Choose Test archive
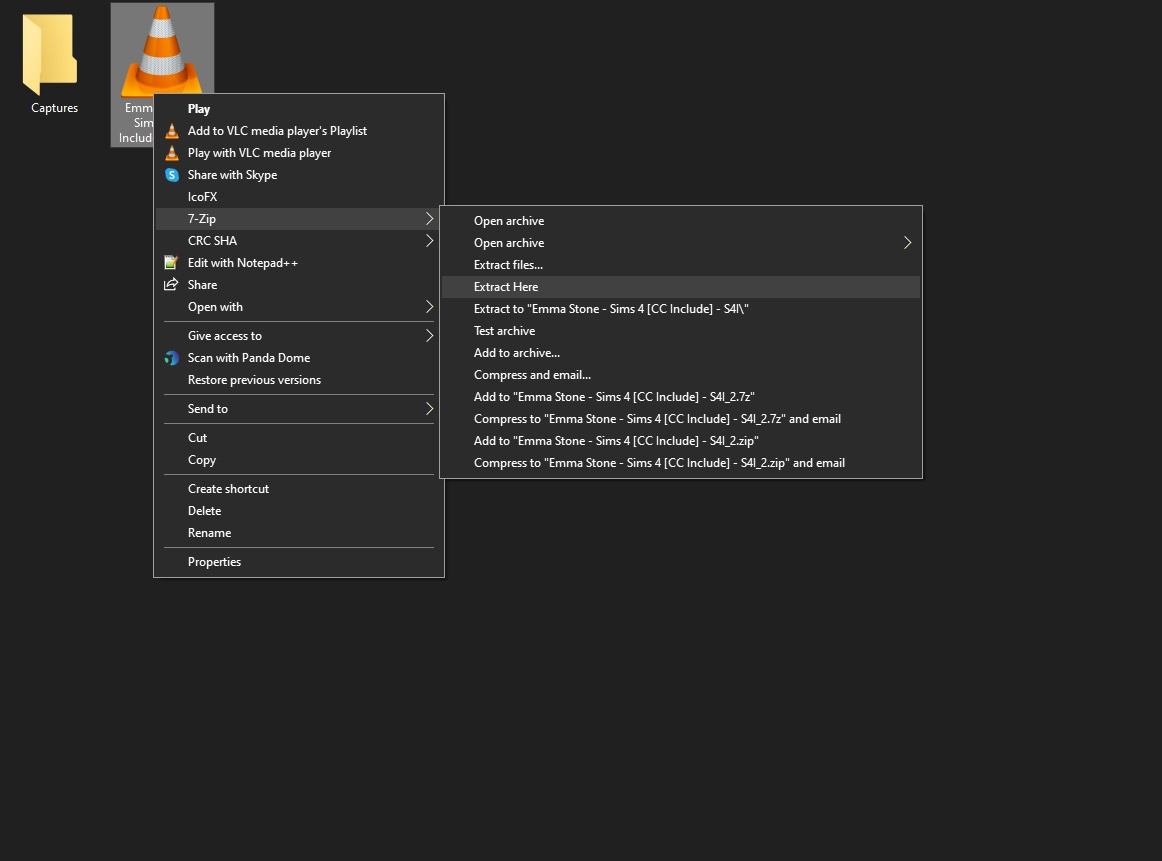 pos(681,331)
